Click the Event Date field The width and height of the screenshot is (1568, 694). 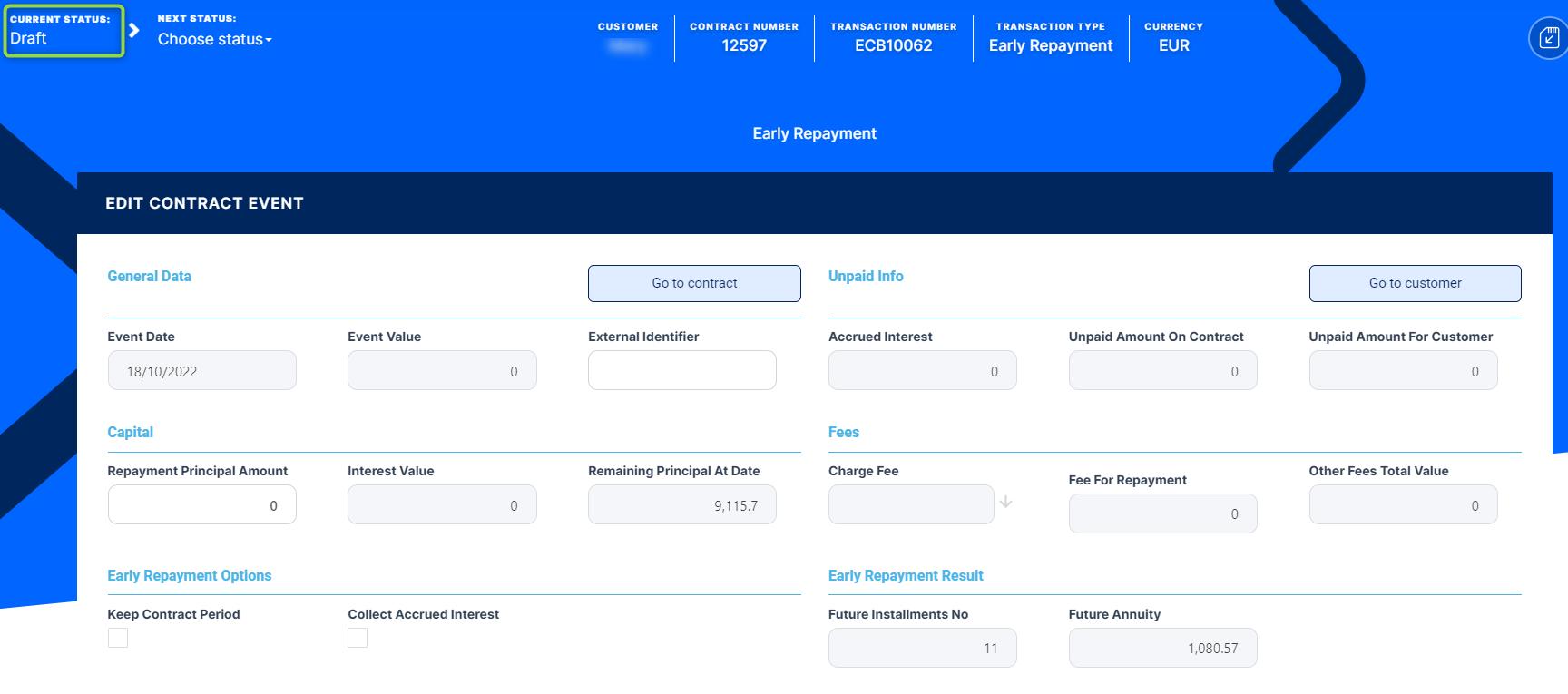click(x=201, y=370)
